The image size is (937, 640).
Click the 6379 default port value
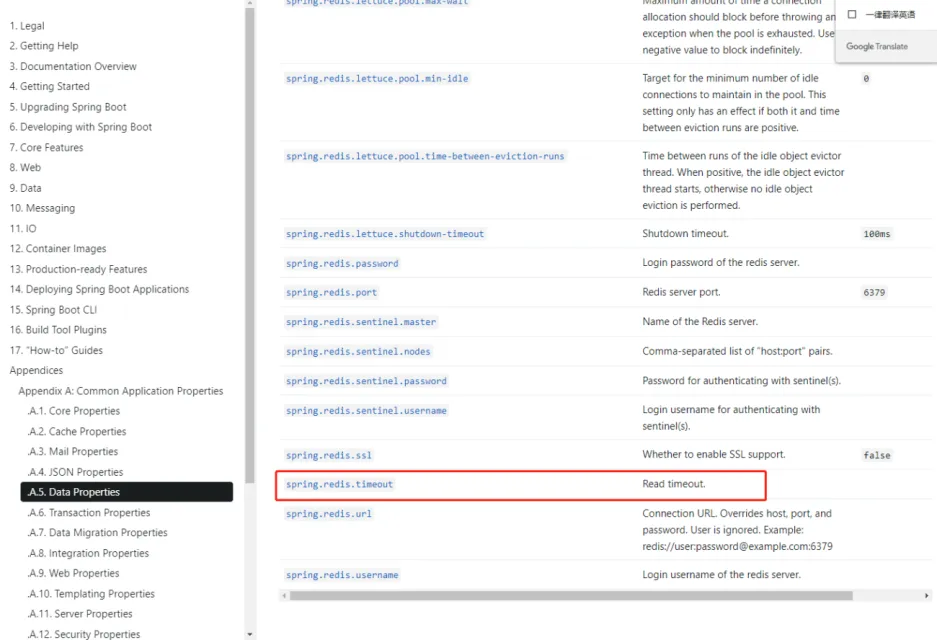coord(874,293)
